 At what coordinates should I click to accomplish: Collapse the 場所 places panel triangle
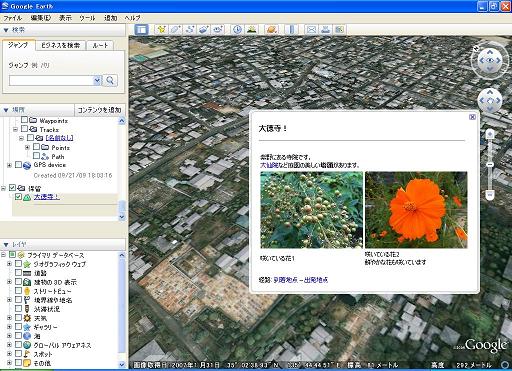(6, 110)
